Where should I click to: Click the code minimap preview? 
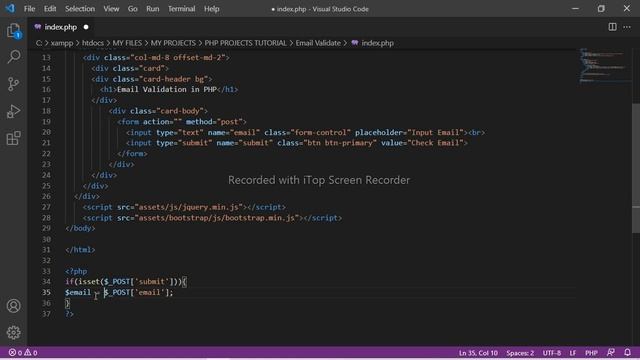click(605, 65)
